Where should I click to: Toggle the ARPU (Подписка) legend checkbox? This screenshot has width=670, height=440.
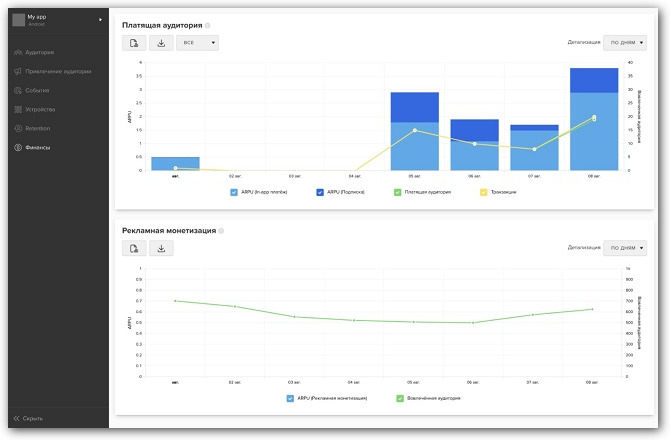pyautogui.click(x=318, y=191)
